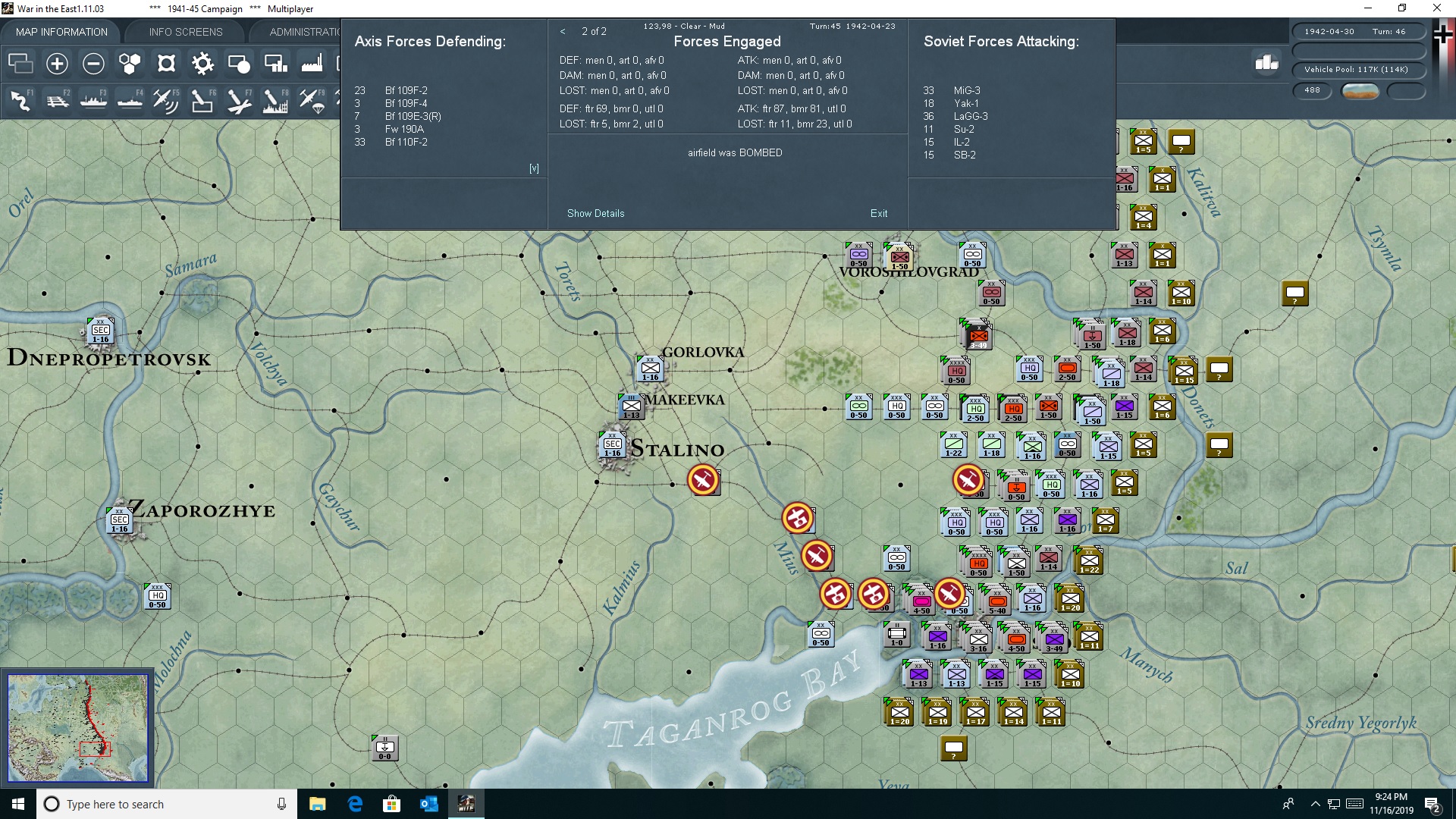
Task: Open the ADMINISTRATION tab
Action: coord(303,32)
